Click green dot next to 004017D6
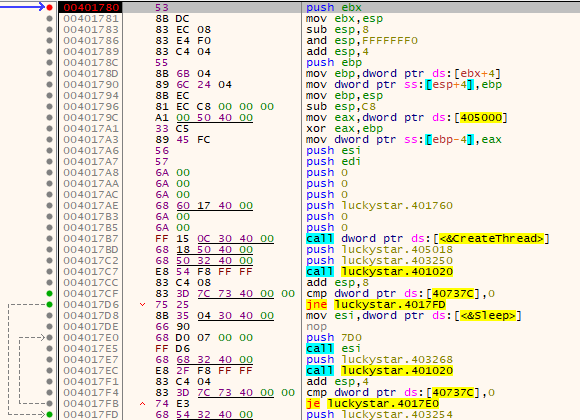580x420 pixels. coord(50,305)
